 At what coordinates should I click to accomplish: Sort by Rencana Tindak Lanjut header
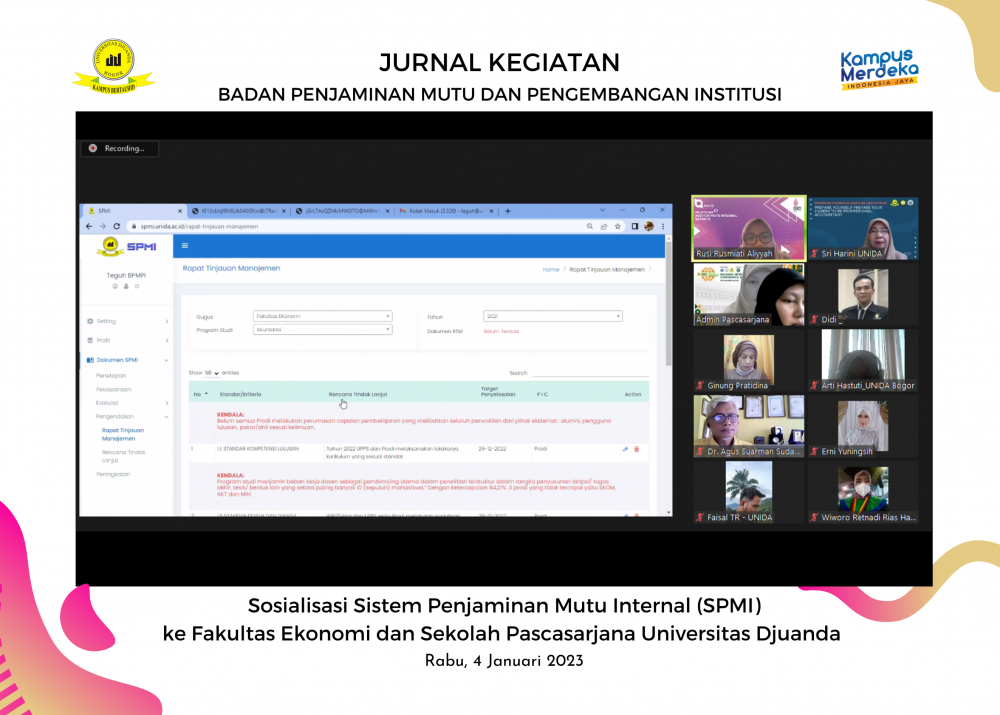[358, 395]
